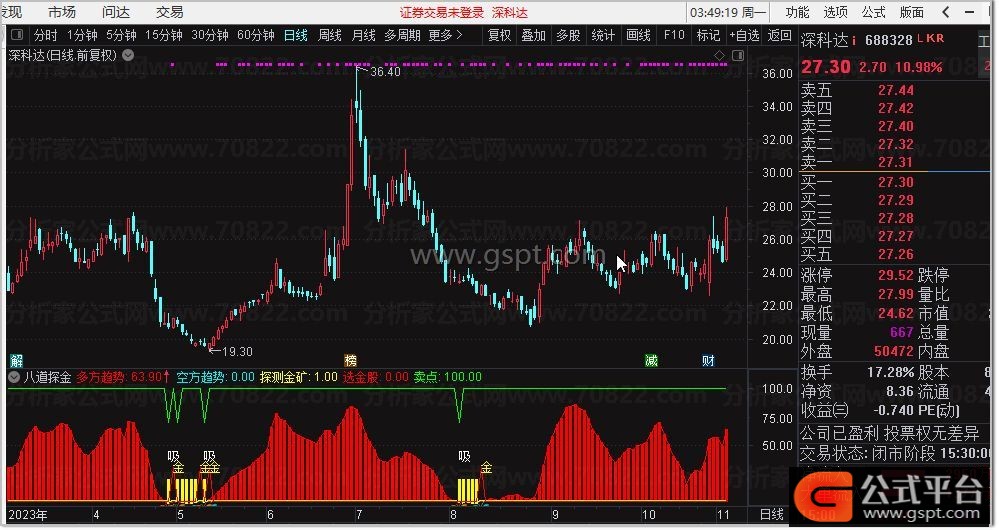Click the R tag next to 688328

(939, 38)
